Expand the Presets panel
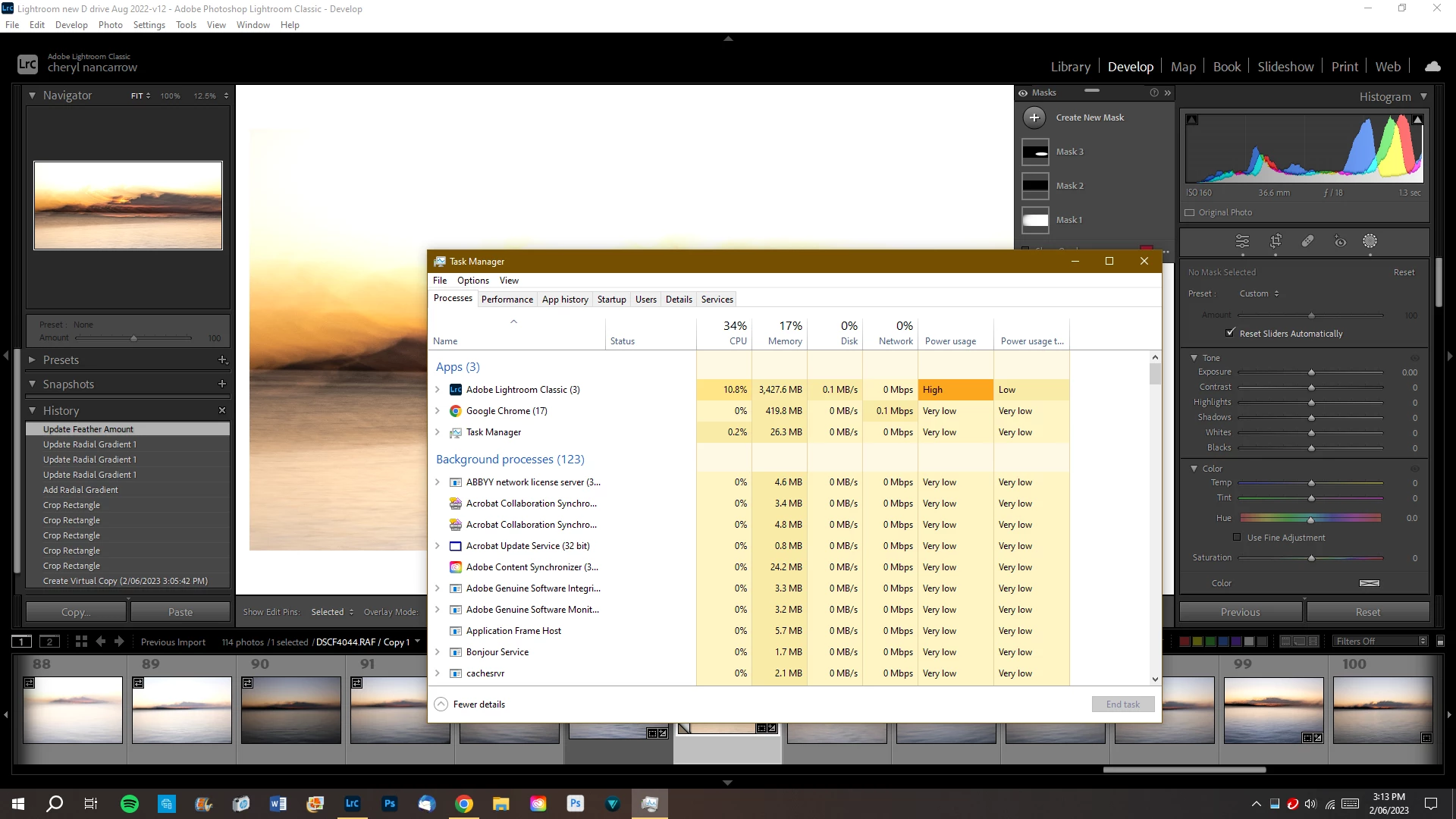This screenshot has width=1456, height=819. pyautogui.click(x=32, y=360)
